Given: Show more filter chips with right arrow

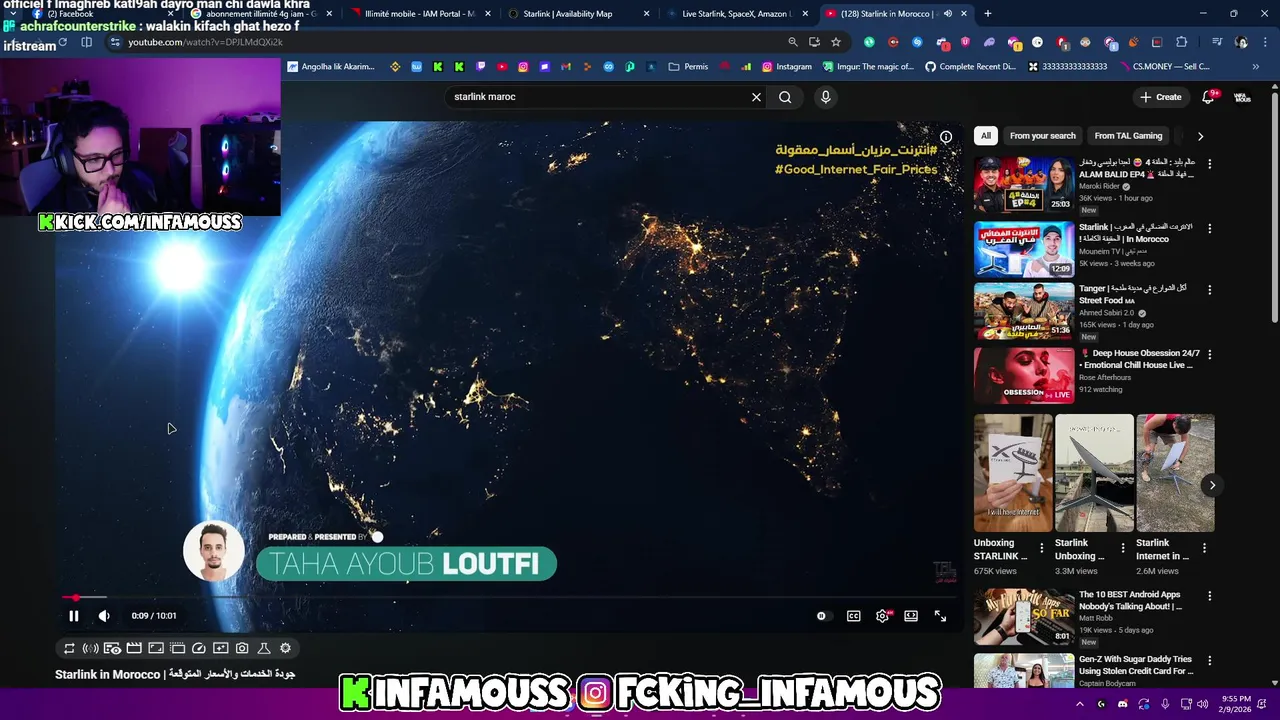Looking at the screenshot, I should [1200, 136].
